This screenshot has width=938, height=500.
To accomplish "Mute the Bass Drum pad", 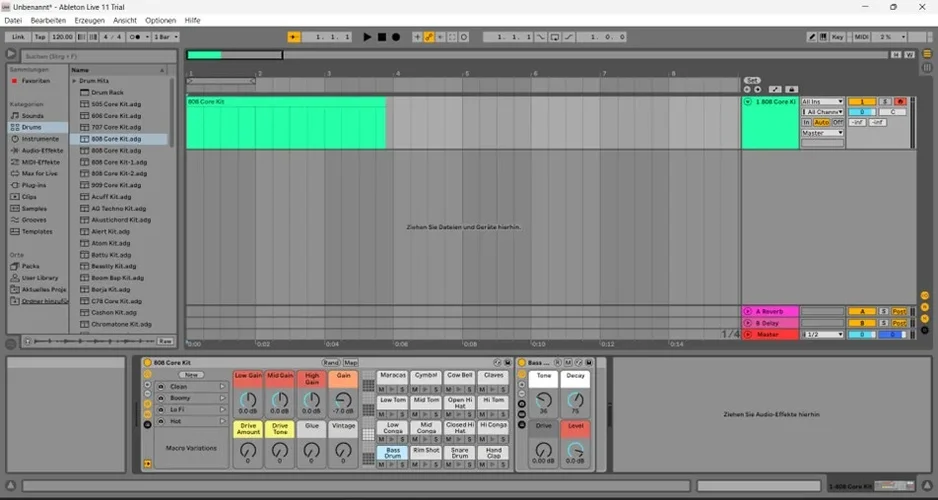I will tap(382, 465).
